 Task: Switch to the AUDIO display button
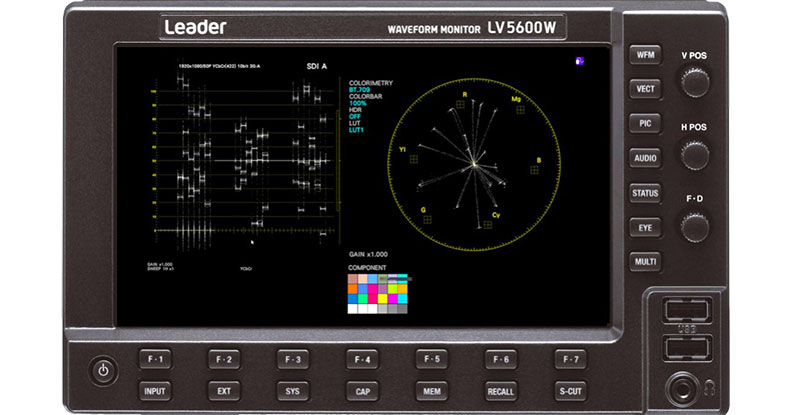pyautogui.click(x=645, y=158)
